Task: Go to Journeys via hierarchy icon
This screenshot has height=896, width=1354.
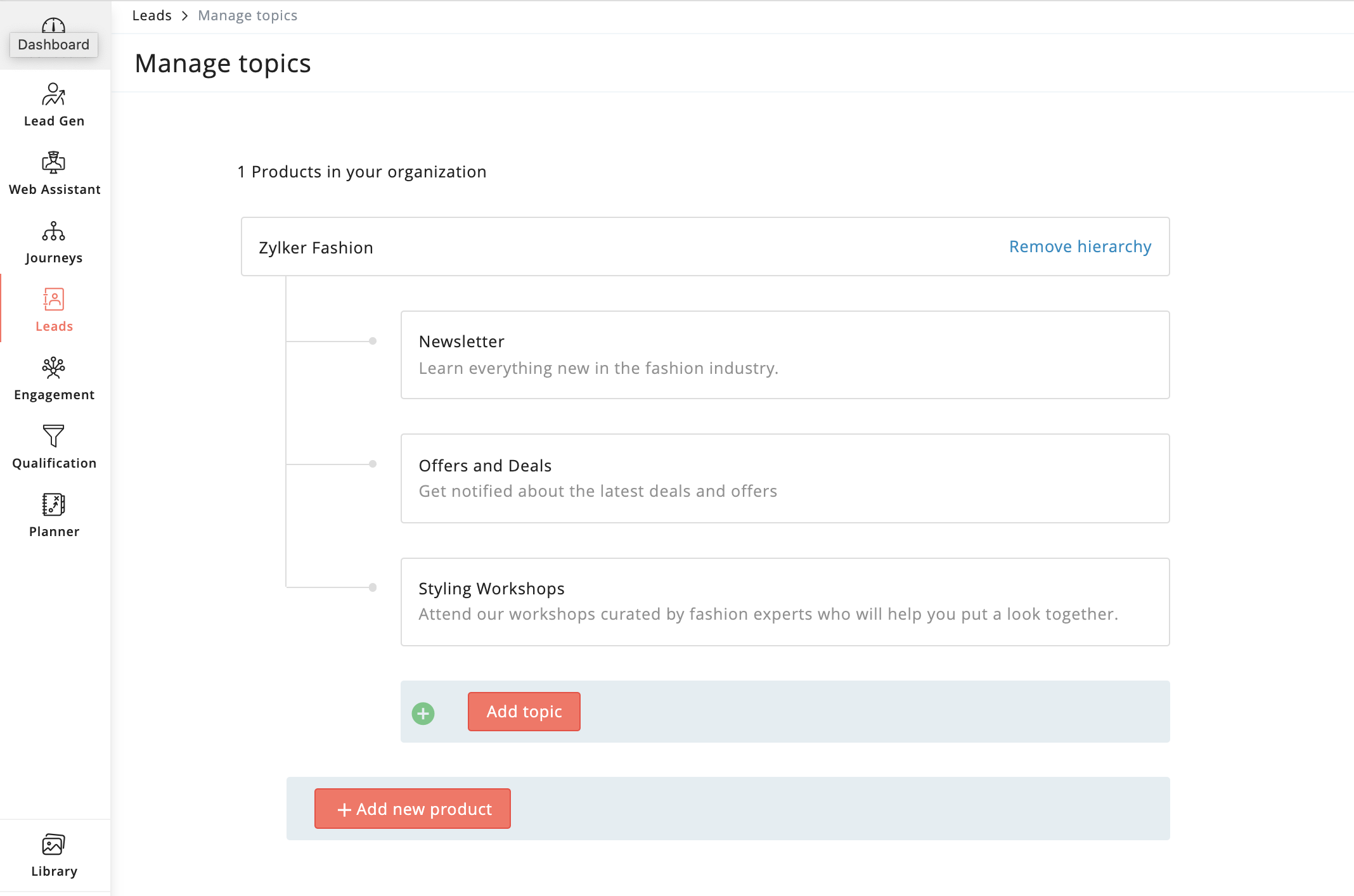Action: (53, 232)
